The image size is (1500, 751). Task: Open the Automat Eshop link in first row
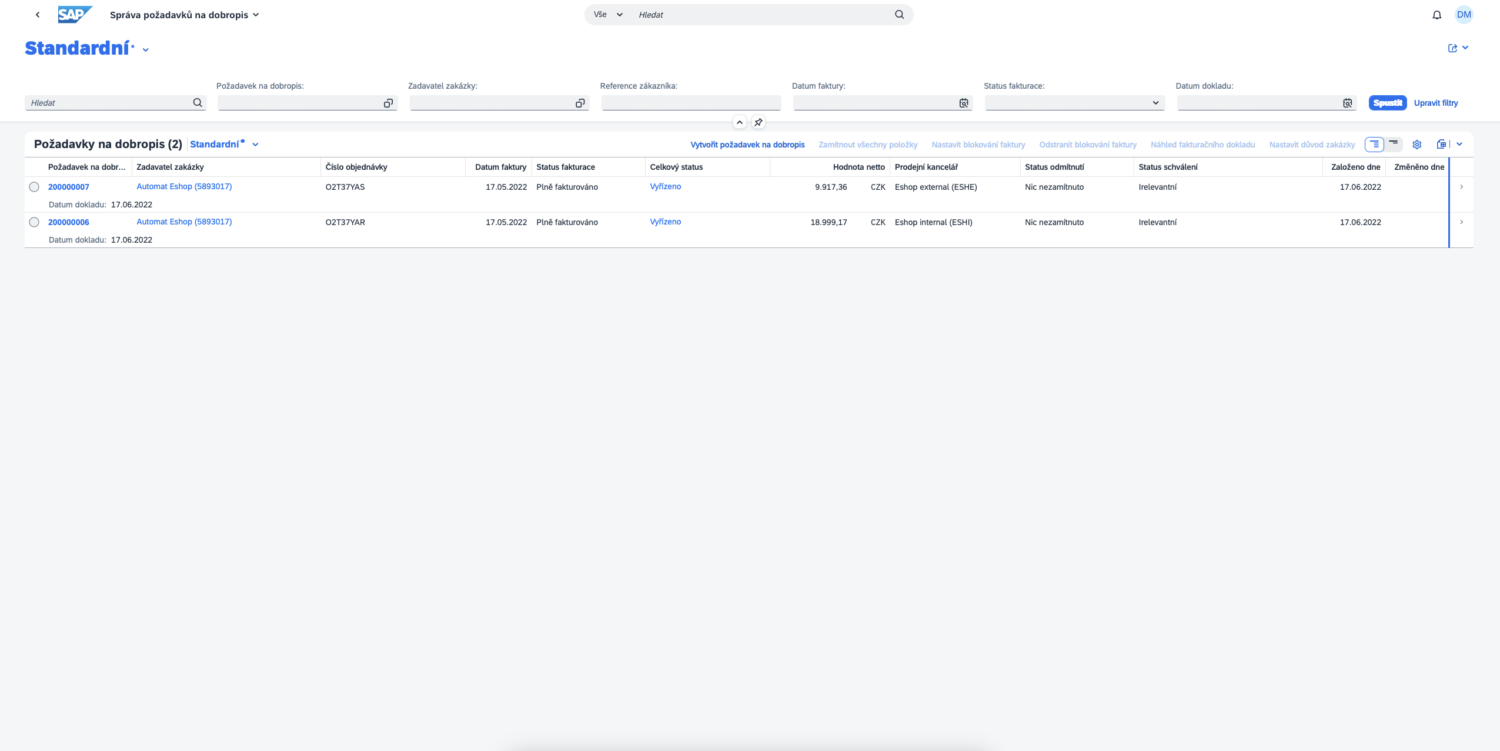coord(184,187)
